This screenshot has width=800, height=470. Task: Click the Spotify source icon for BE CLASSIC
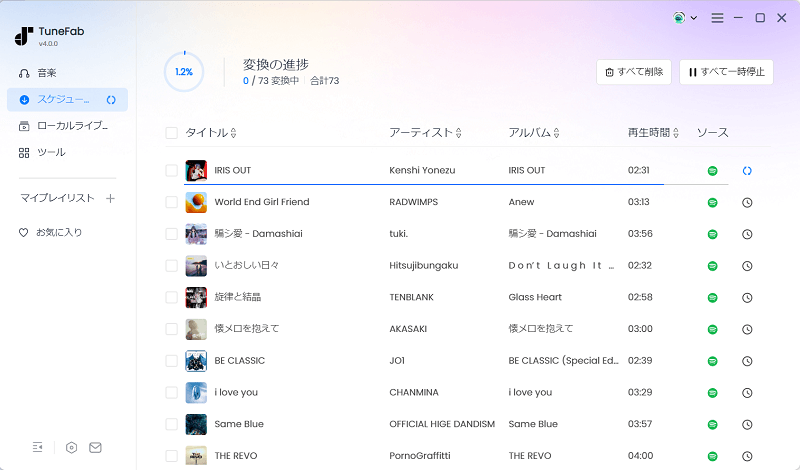(x=712, y=360)
